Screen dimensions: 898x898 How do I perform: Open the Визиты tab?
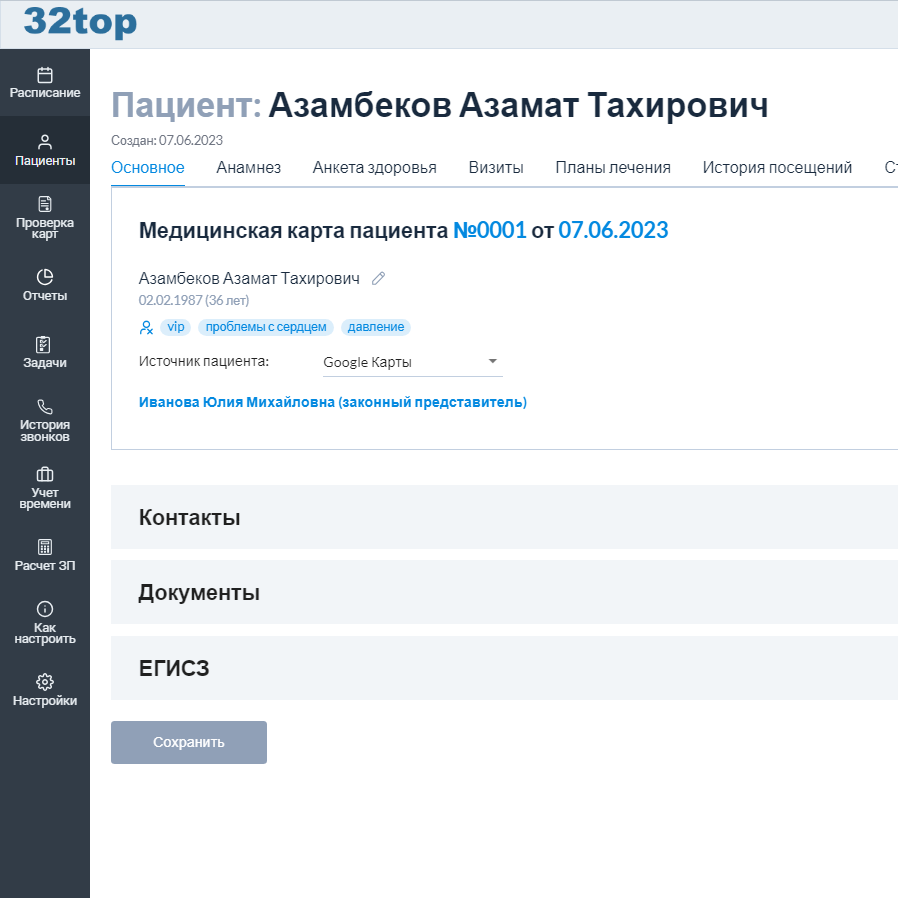(x=496, y=168)
